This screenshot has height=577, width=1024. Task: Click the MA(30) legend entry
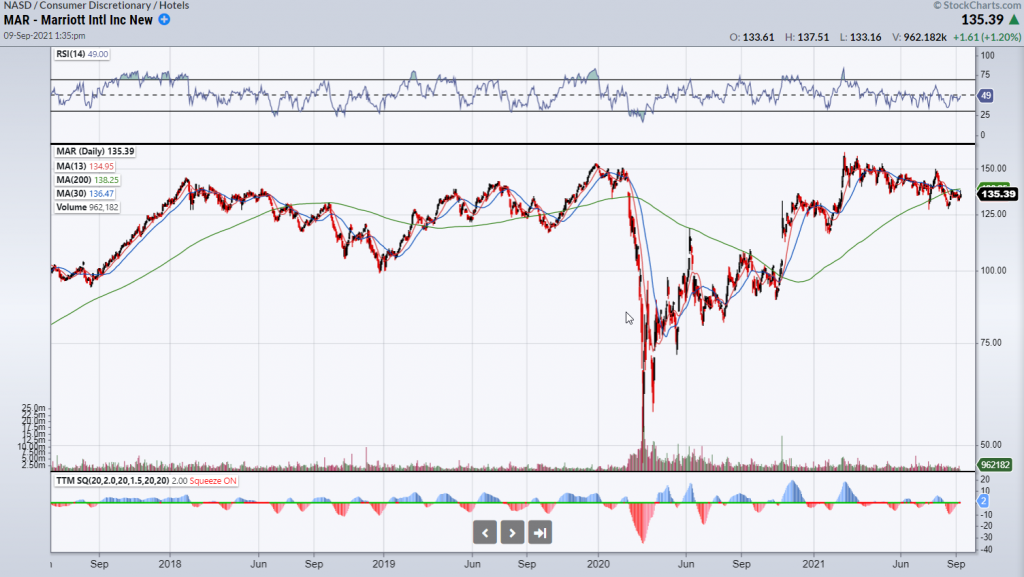pyautogui.click(x=85, y=194)
